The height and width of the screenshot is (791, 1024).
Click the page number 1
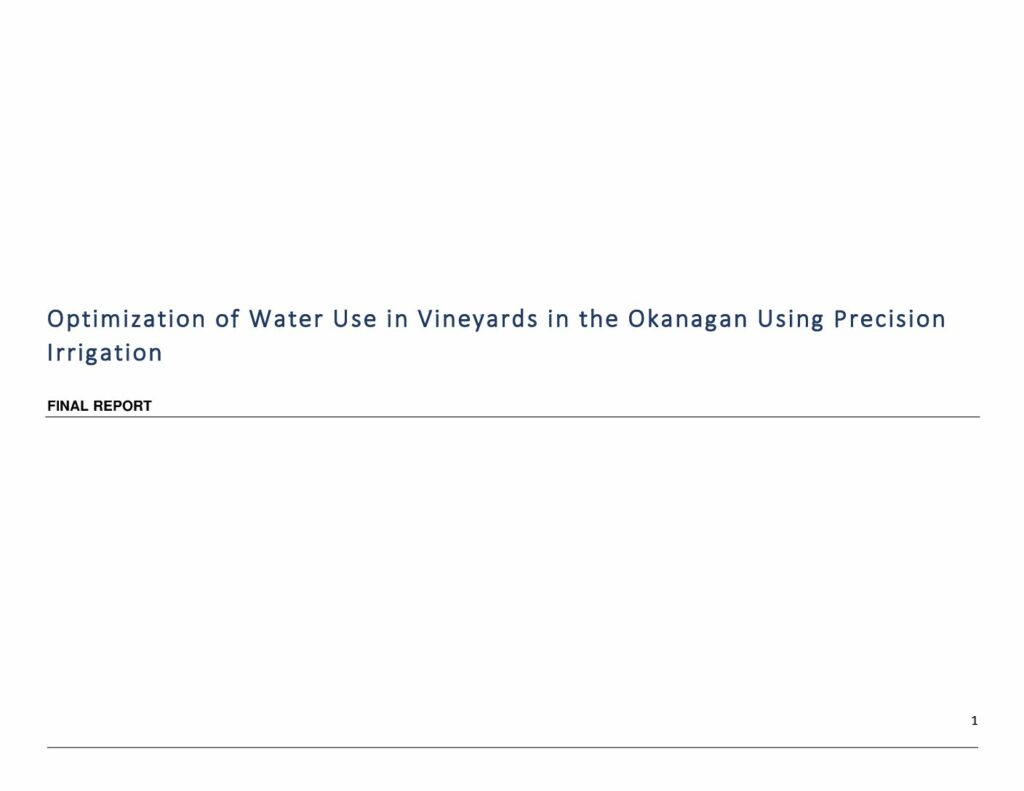point(974,721)
